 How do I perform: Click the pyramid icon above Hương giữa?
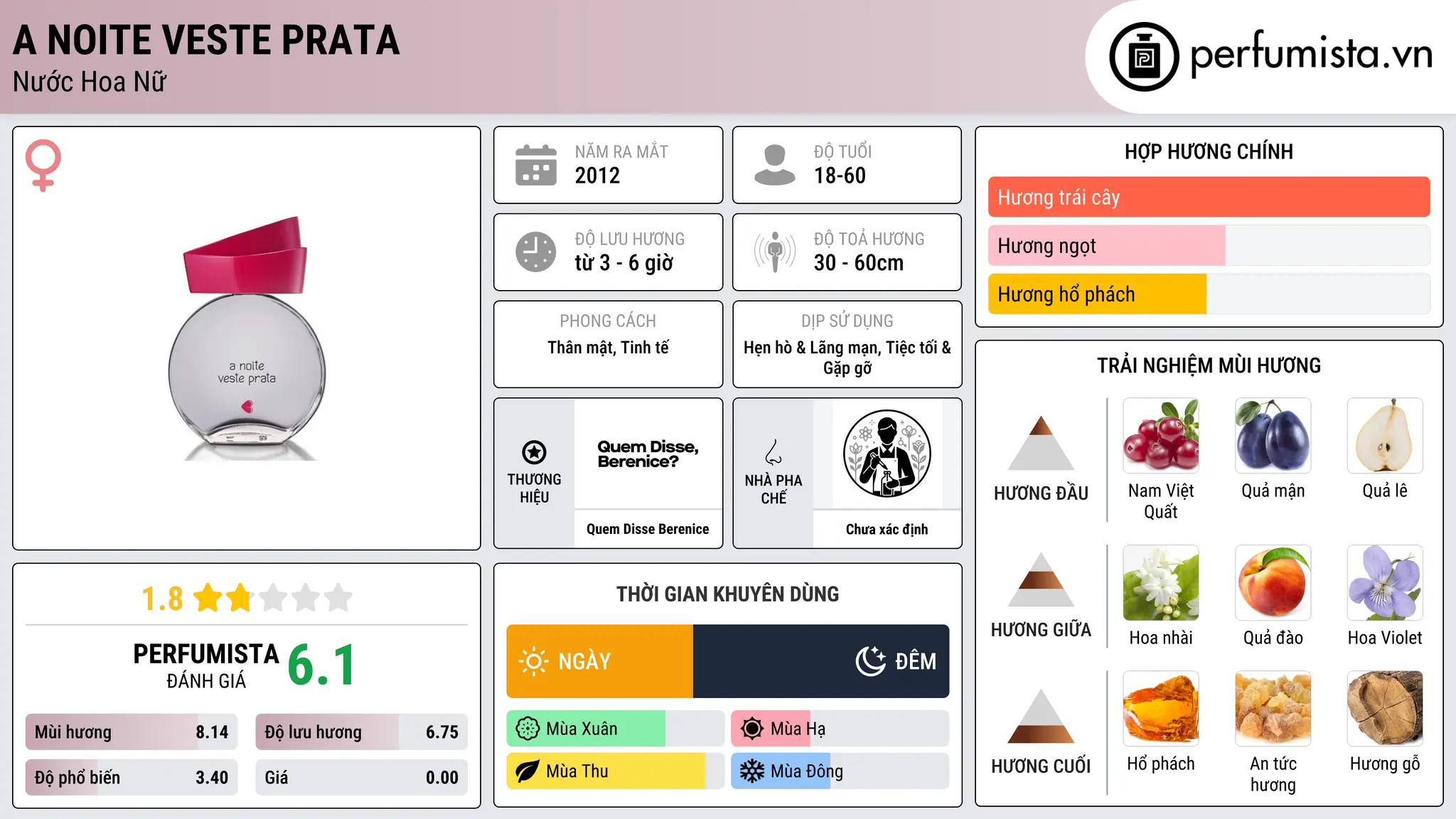1041,579
